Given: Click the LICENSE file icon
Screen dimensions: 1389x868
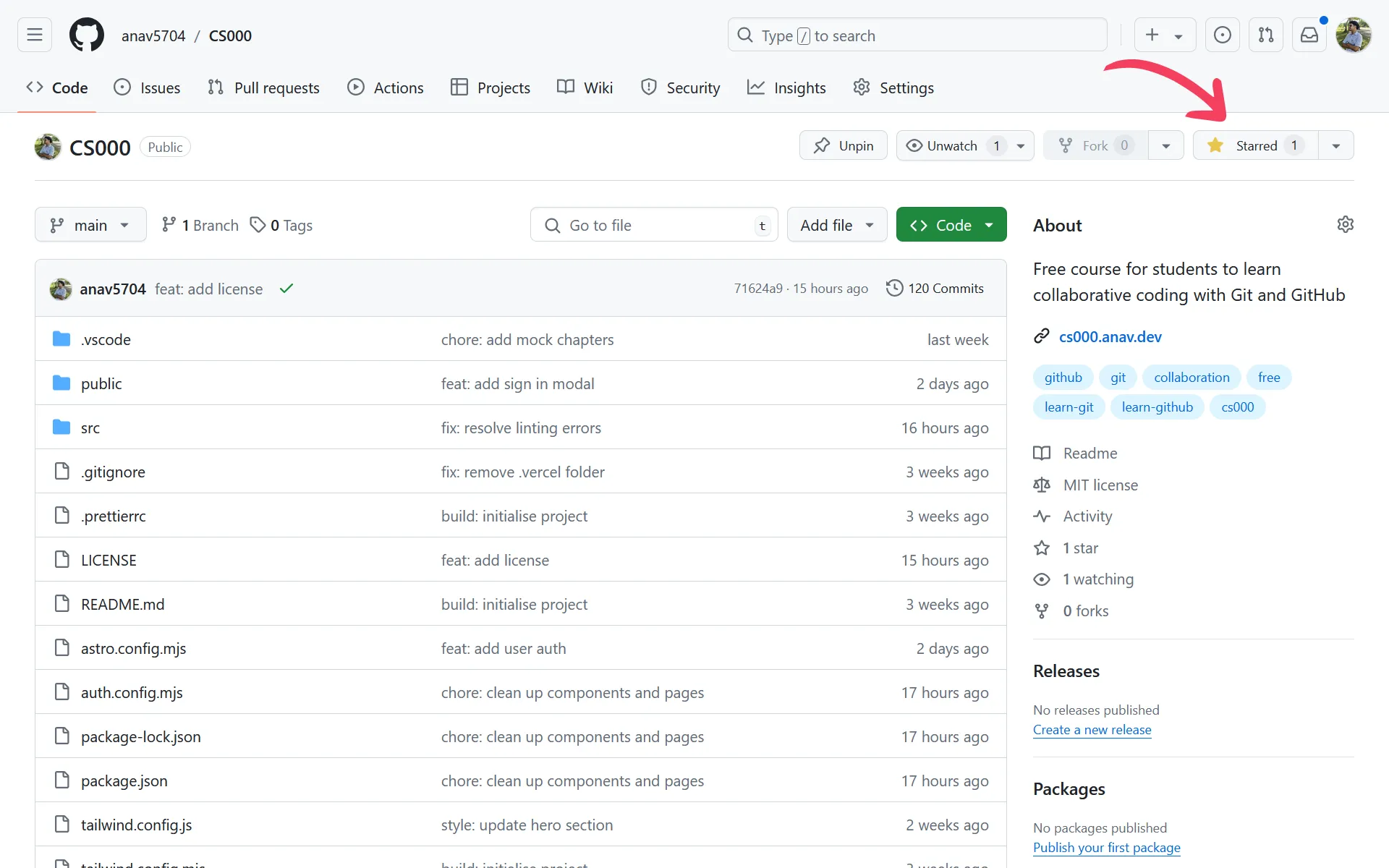Looking at the screenshot, I should click(x=62, y=559).
